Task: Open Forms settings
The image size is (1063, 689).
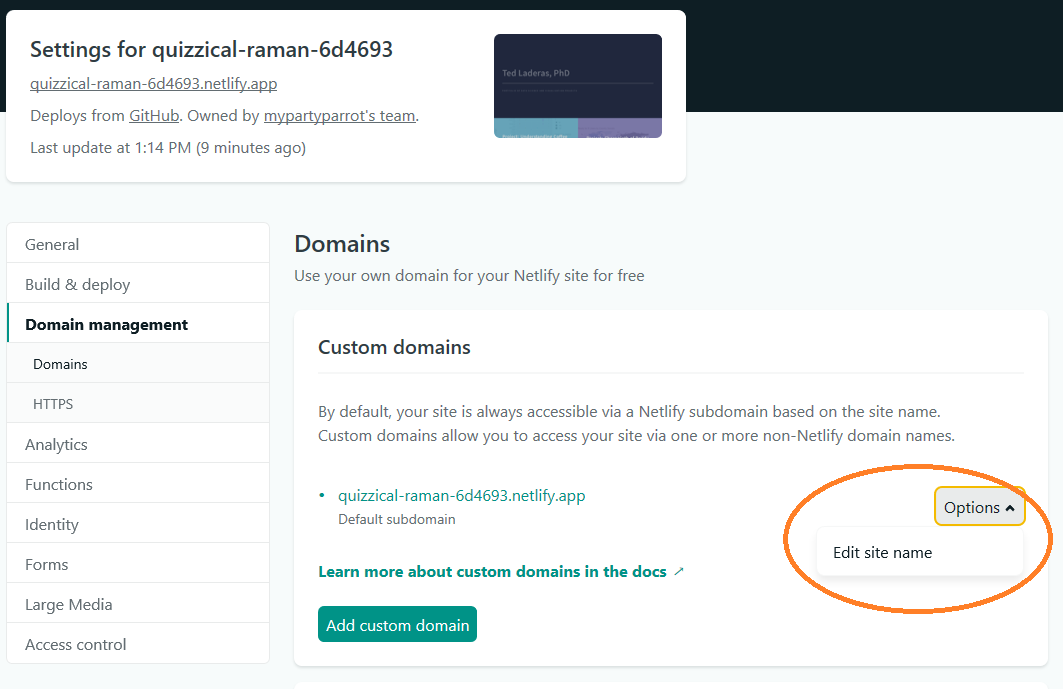Action: 138,564
